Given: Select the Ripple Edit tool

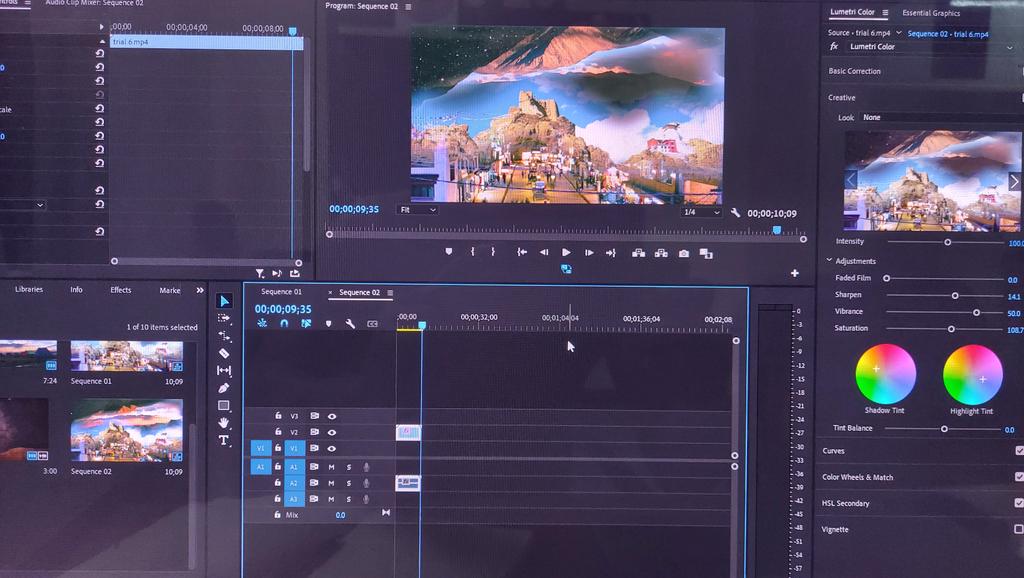Looking at the screenshot, I should point(224,336).
